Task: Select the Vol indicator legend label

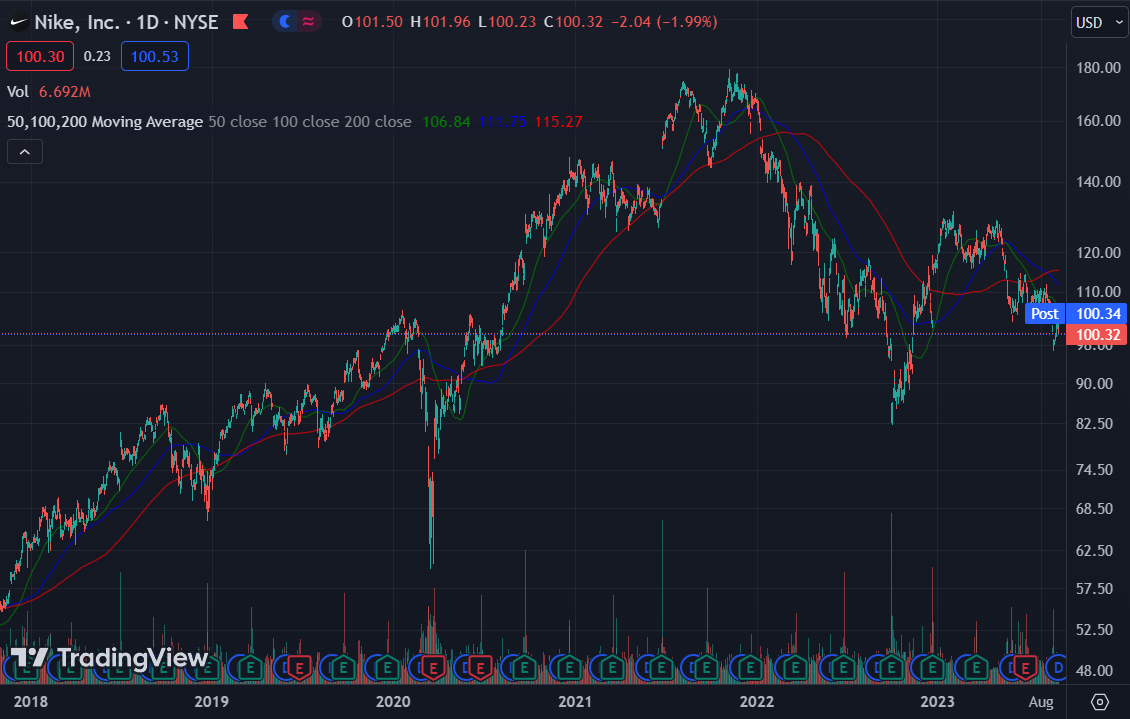Action: [x=18, y=91]
